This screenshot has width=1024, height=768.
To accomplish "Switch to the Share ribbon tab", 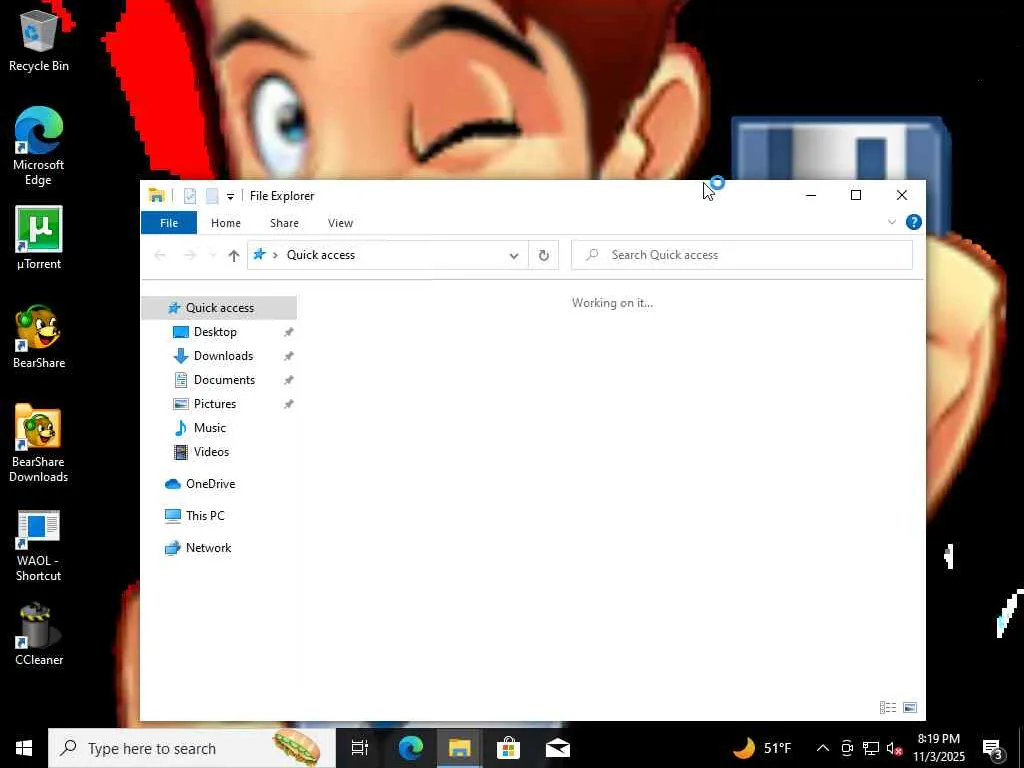I will [x=284, y=223].
